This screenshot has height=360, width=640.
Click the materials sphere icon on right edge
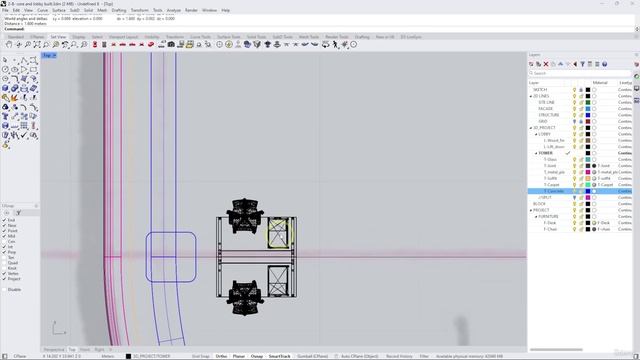point(637,76)
